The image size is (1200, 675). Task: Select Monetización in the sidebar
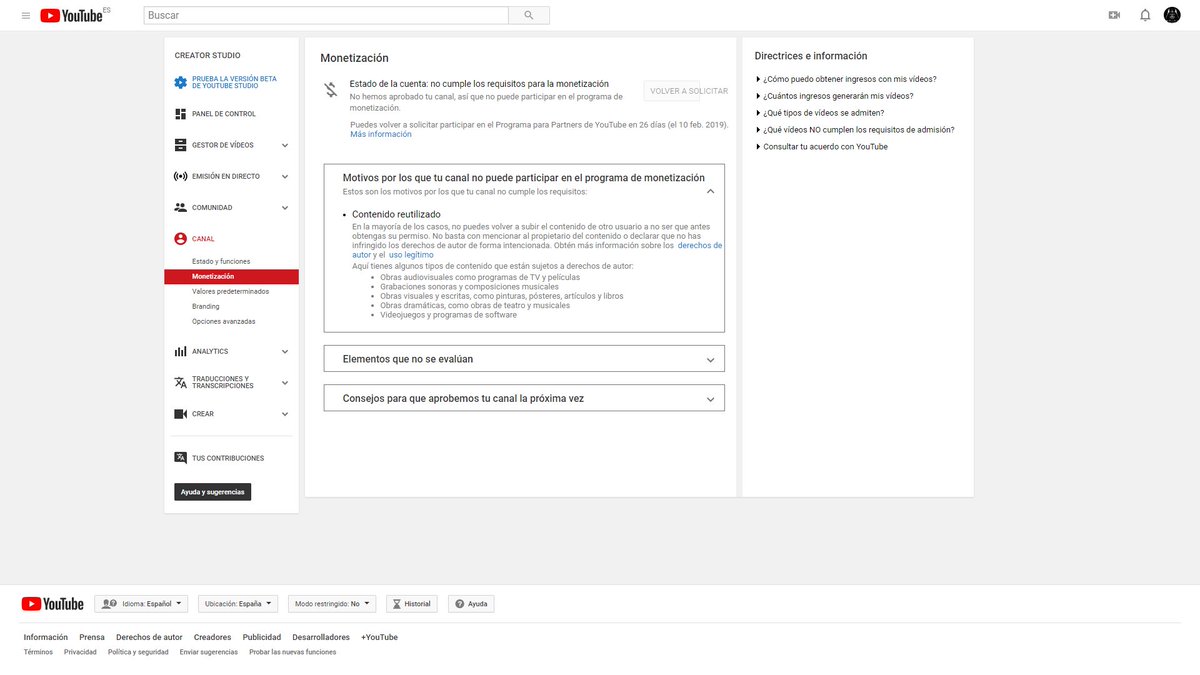pyautogui.click(x=231, y=277)
